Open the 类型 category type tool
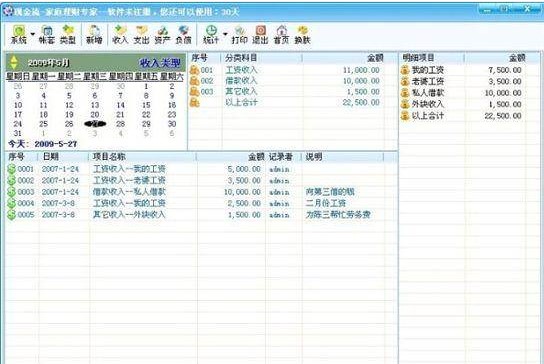Screen dimensions: 544x364 click(68, 35)
